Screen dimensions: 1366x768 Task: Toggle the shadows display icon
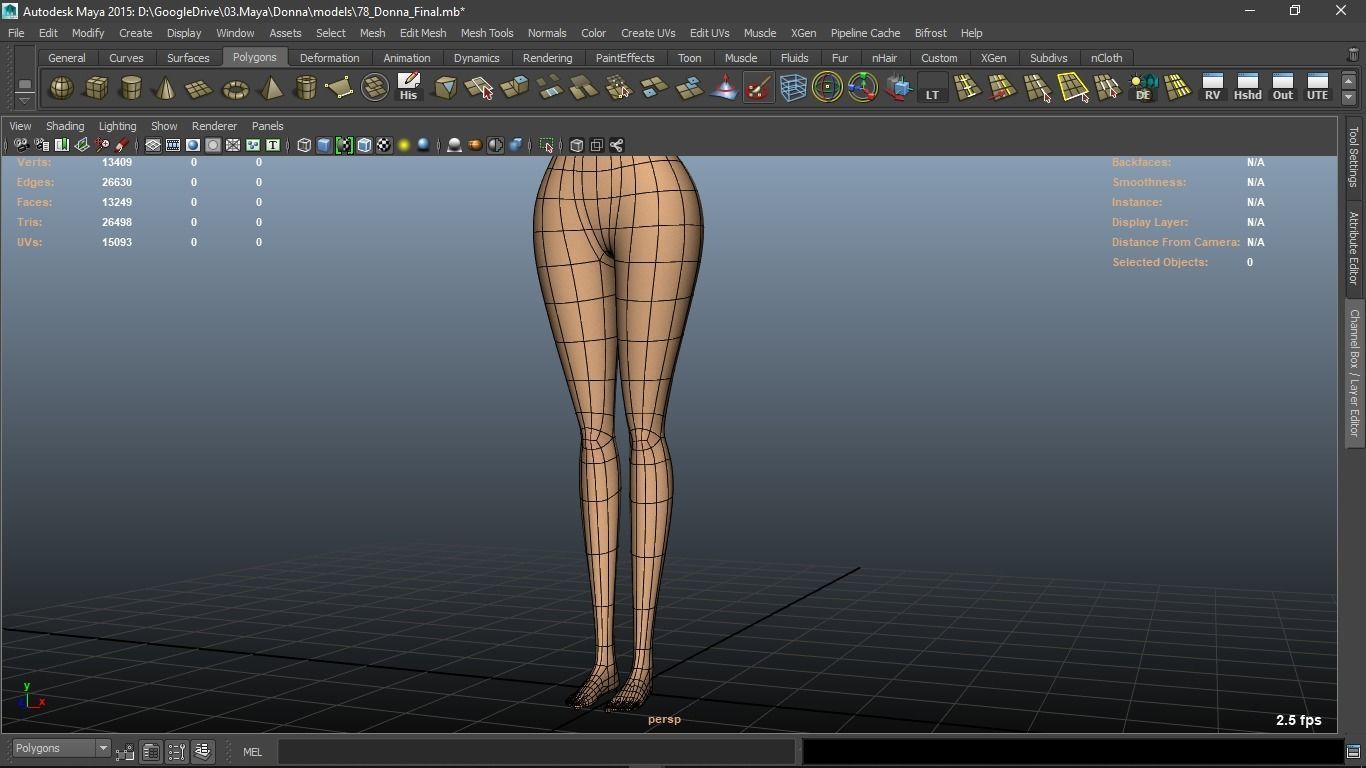point(424,145)
